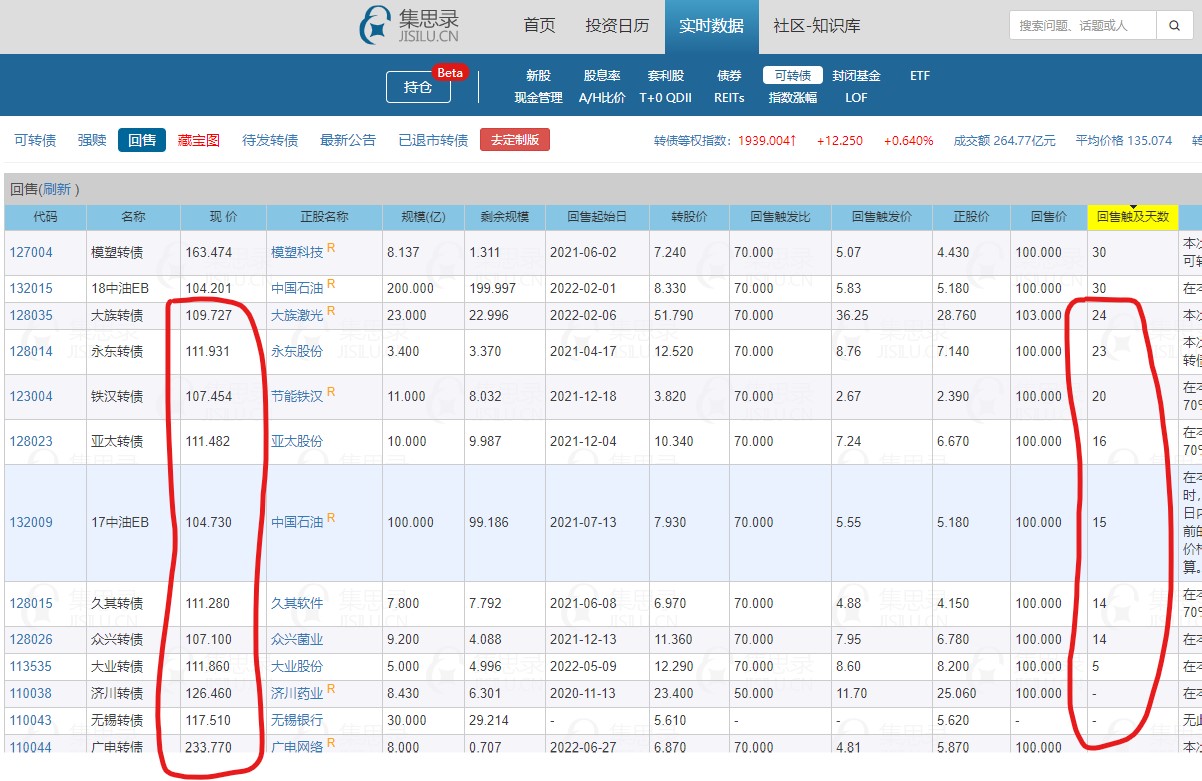The height and width of the screenshot is (781, 1202).
Task: Click the red Beta badge on 持仓
Action: [x=449, y=72]
